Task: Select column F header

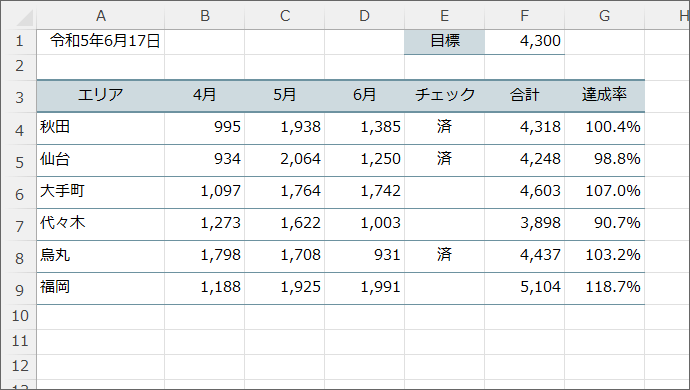Action: [x=525, y=16]
